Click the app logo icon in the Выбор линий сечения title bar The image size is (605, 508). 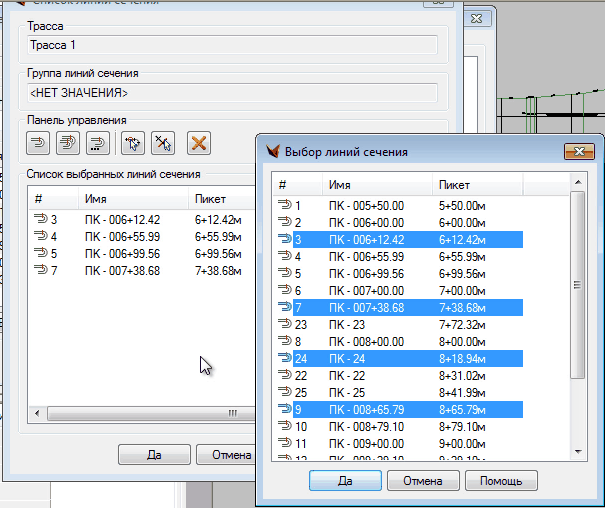point(273,152)
